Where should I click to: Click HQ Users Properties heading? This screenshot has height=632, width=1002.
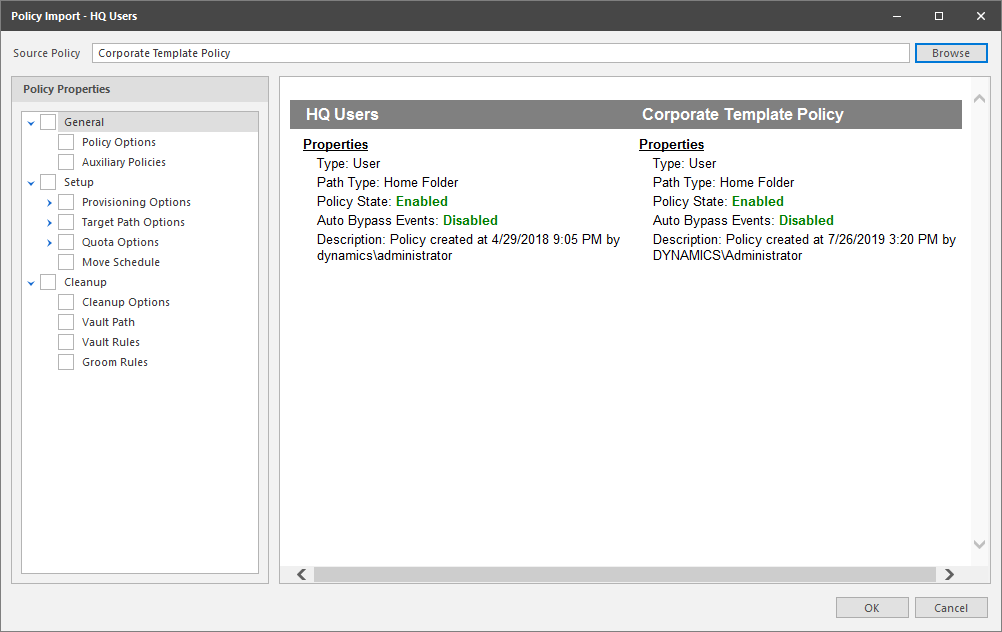335,144
